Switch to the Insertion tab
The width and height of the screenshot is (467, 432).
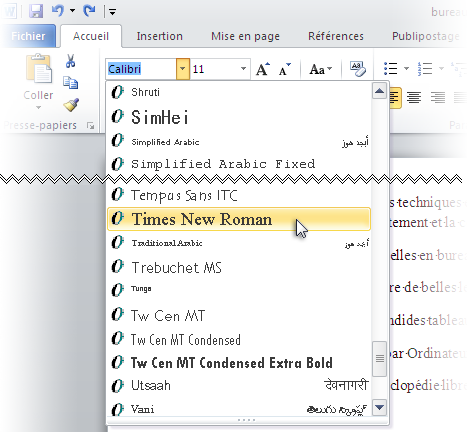[x=160, y=36]
